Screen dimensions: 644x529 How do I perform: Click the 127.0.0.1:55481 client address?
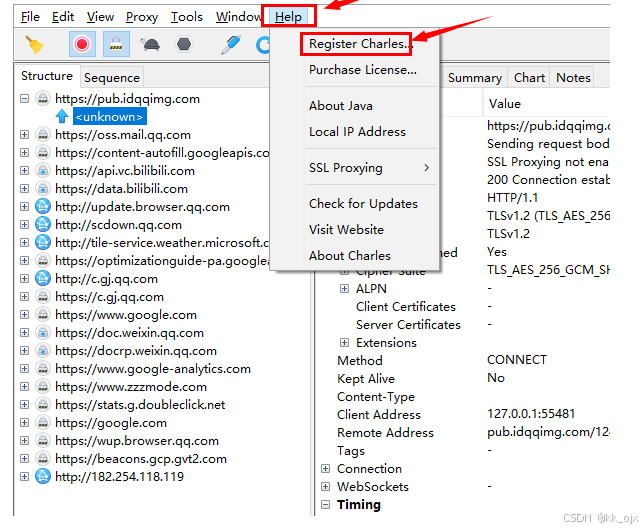pyautogui.click(x=531, y=414)
